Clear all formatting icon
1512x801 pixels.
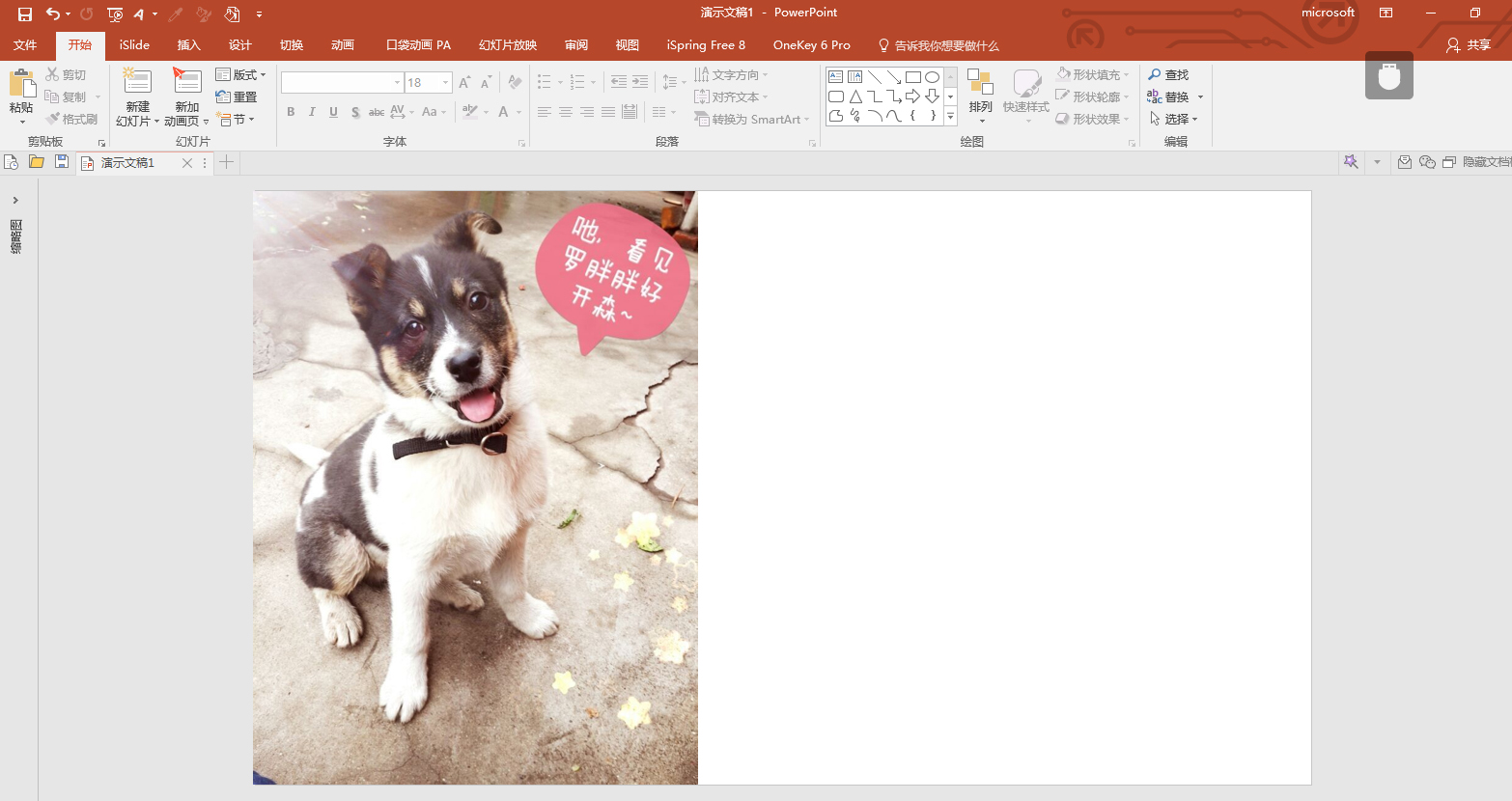(515, 83)
